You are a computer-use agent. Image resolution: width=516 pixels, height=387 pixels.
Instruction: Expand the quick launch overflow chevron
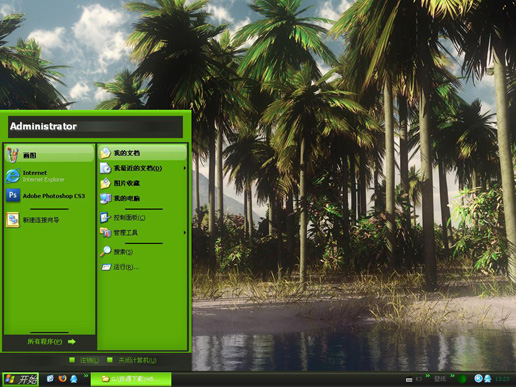click(86, 376)
